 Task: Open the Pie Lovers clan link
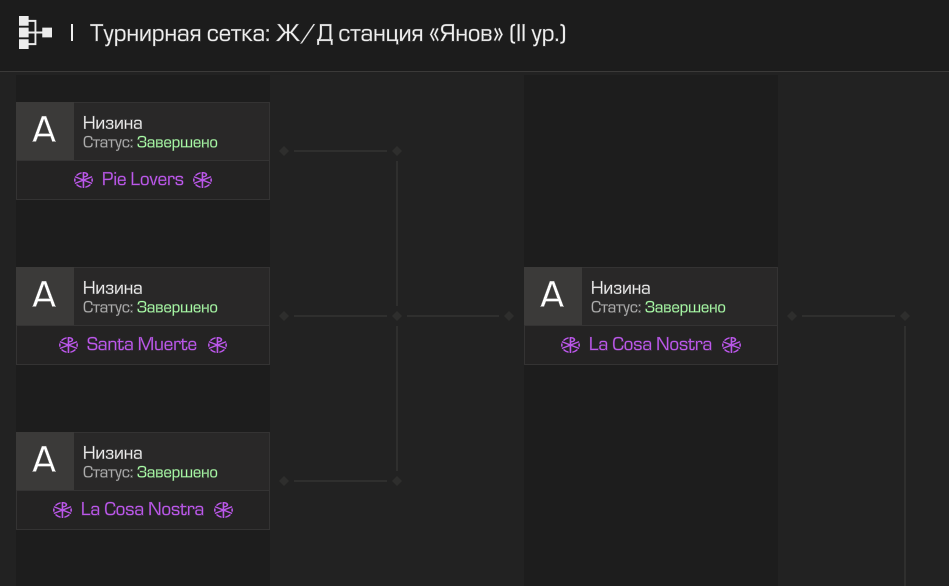[x=143, y=179]
